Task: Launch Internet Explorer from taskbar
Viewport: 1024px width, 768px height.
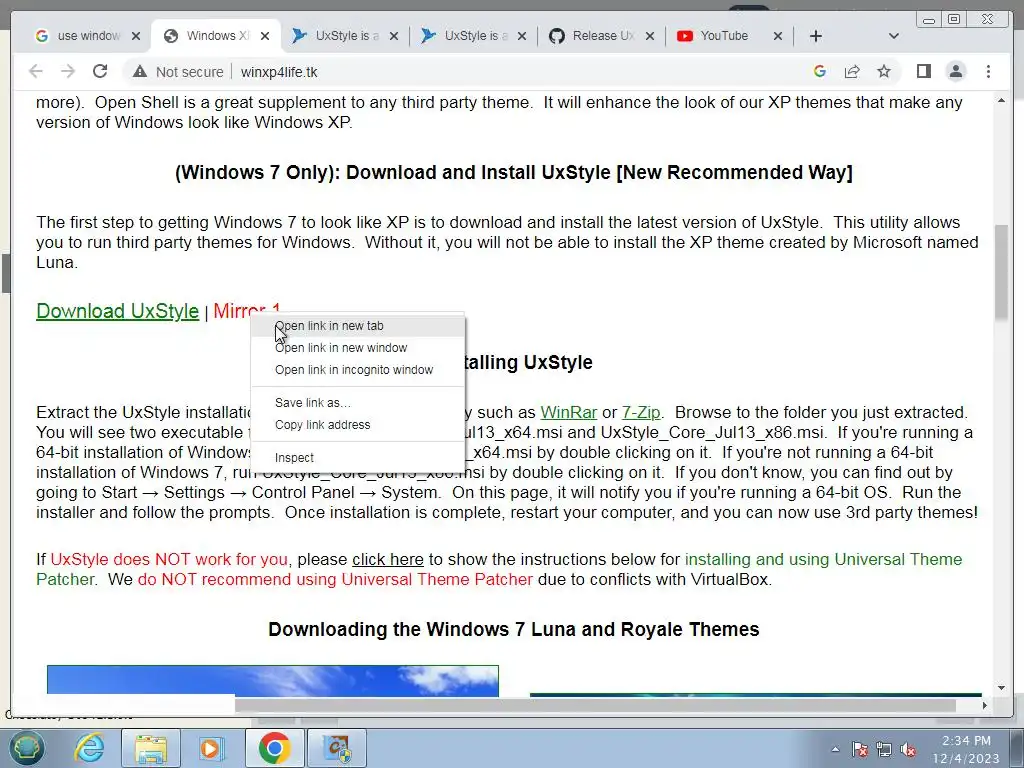Action: click(x=88, y=748)
